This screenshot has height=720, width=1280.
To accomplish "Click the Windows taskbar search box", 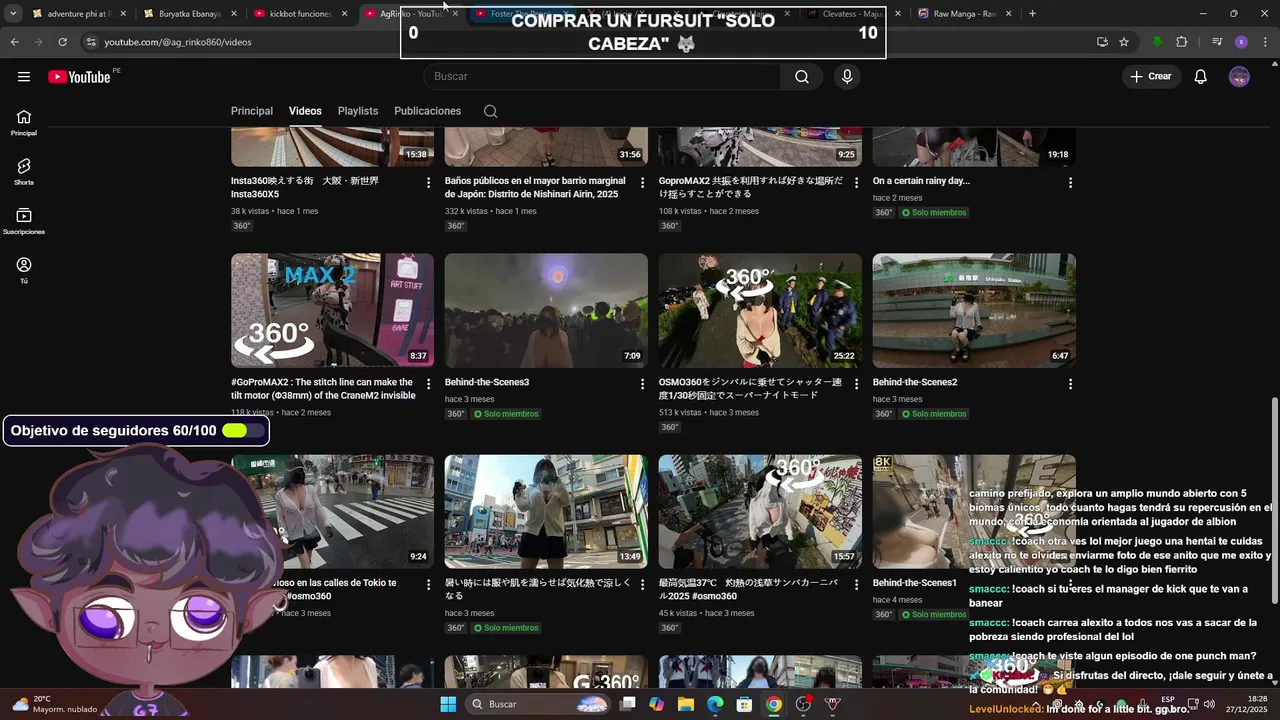I will click(x=538, y=704).
